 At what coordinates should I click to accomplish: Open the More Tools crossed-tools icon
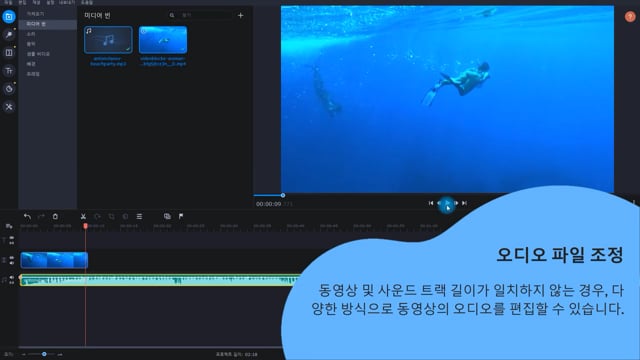(x=9, y=107)
